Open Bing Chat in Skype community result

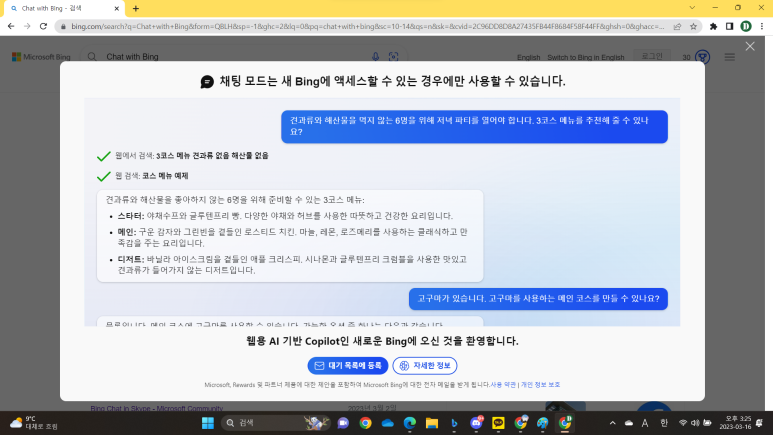click(x=157, y=408)
